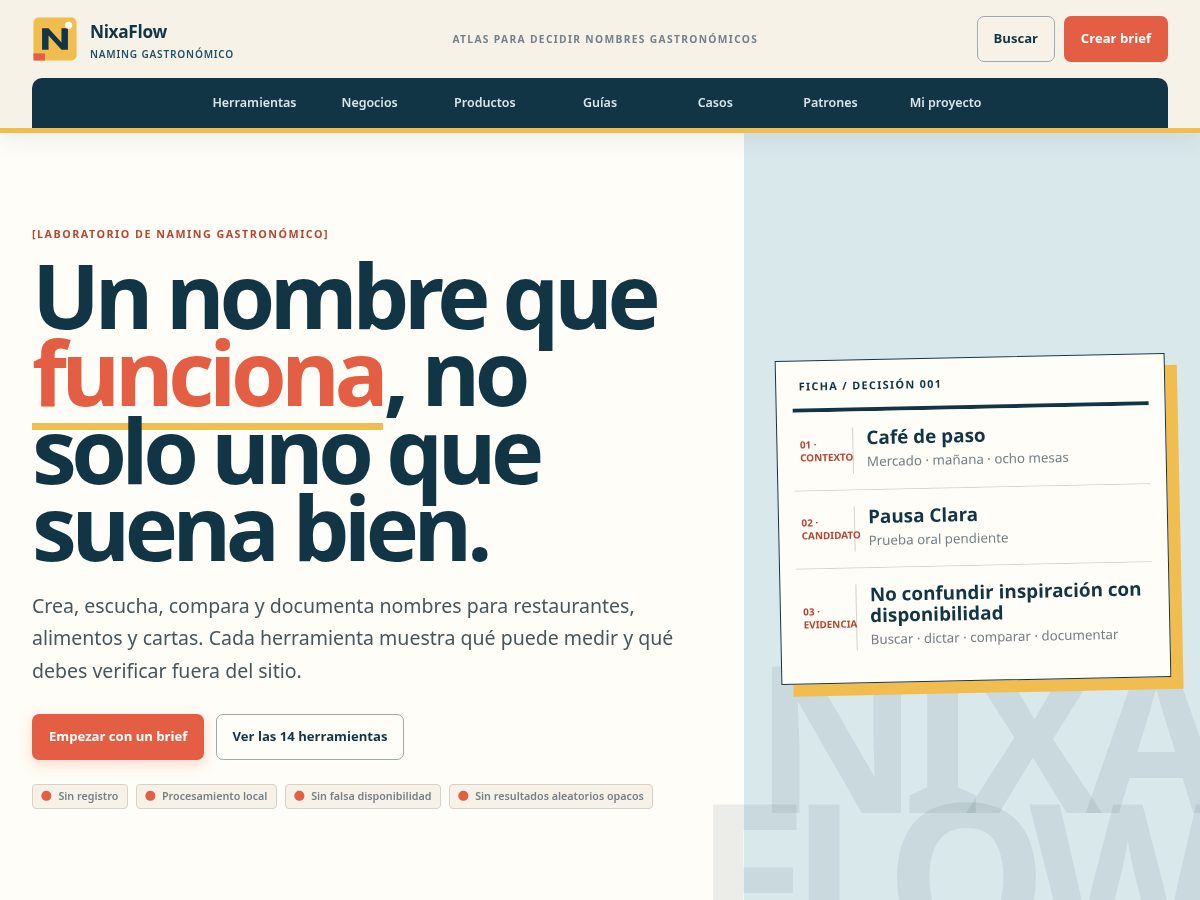Click Buscar · dictar · comparar · documentar text
Screen dimensions: 1200x900
[x=994, y=637]
